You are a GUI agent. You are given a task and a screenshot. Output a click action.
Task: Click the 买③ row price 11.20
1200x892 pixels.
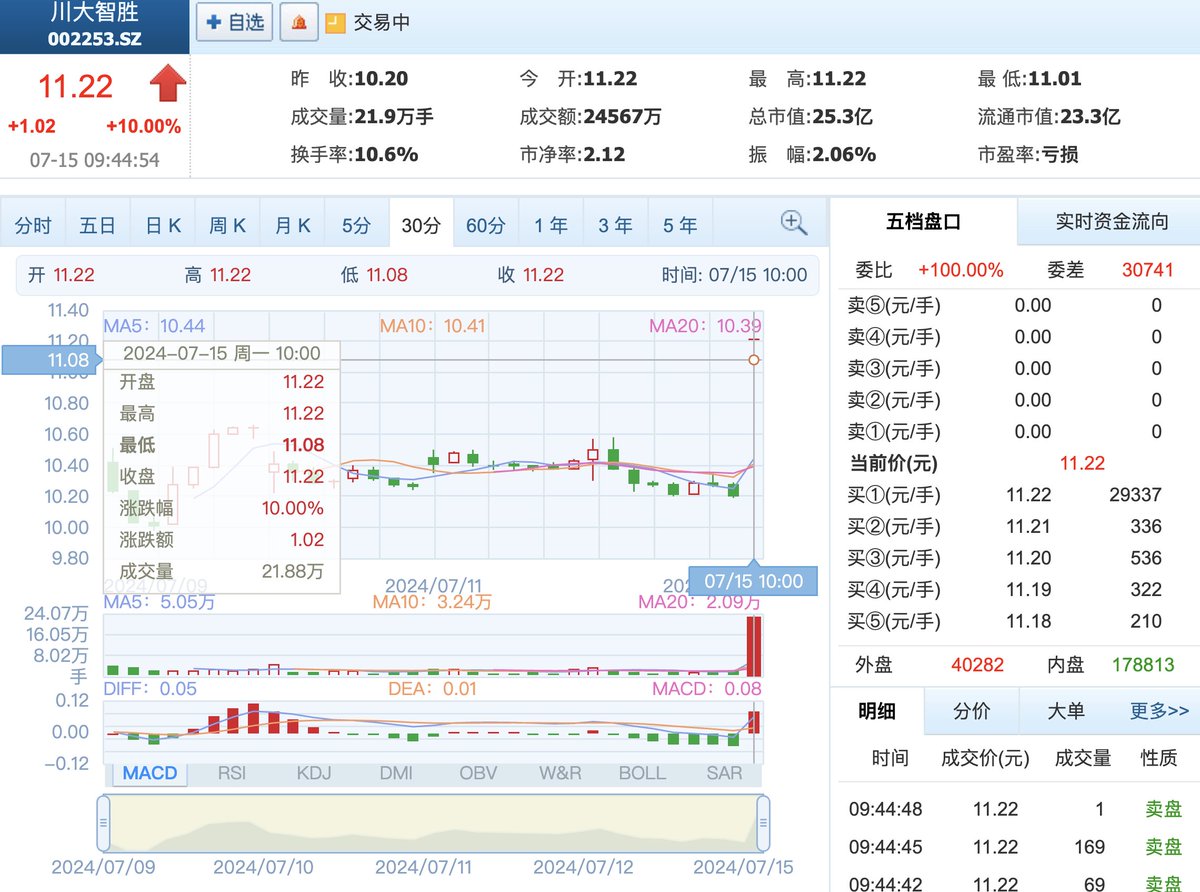click(x=1029, y=558)
